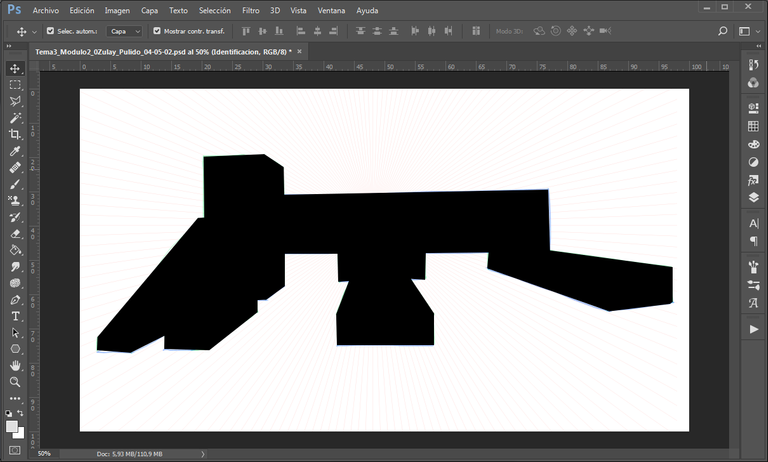Expand the right panel dock arrows
The image size is (768, 462).
pyautogui.click(x=758, y=46)
